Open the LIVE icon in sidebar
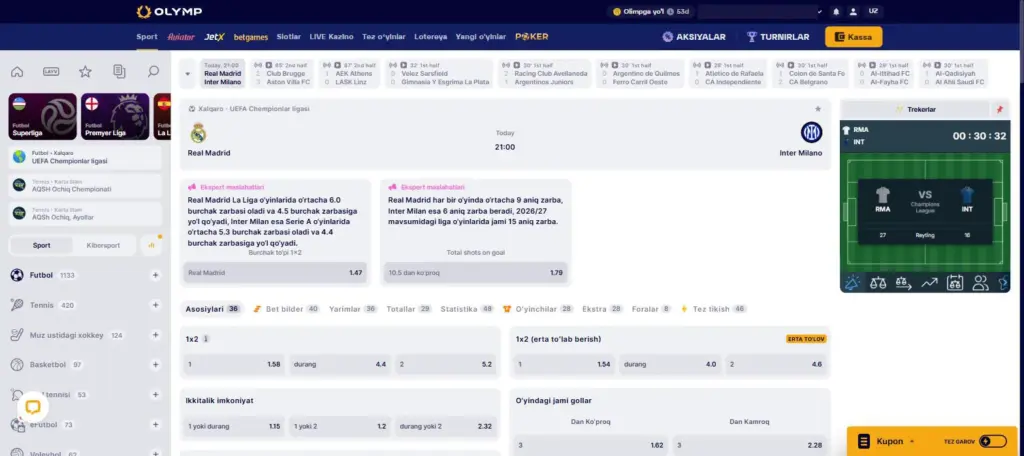Screen dimensions: 1024x456 [51, 72]
